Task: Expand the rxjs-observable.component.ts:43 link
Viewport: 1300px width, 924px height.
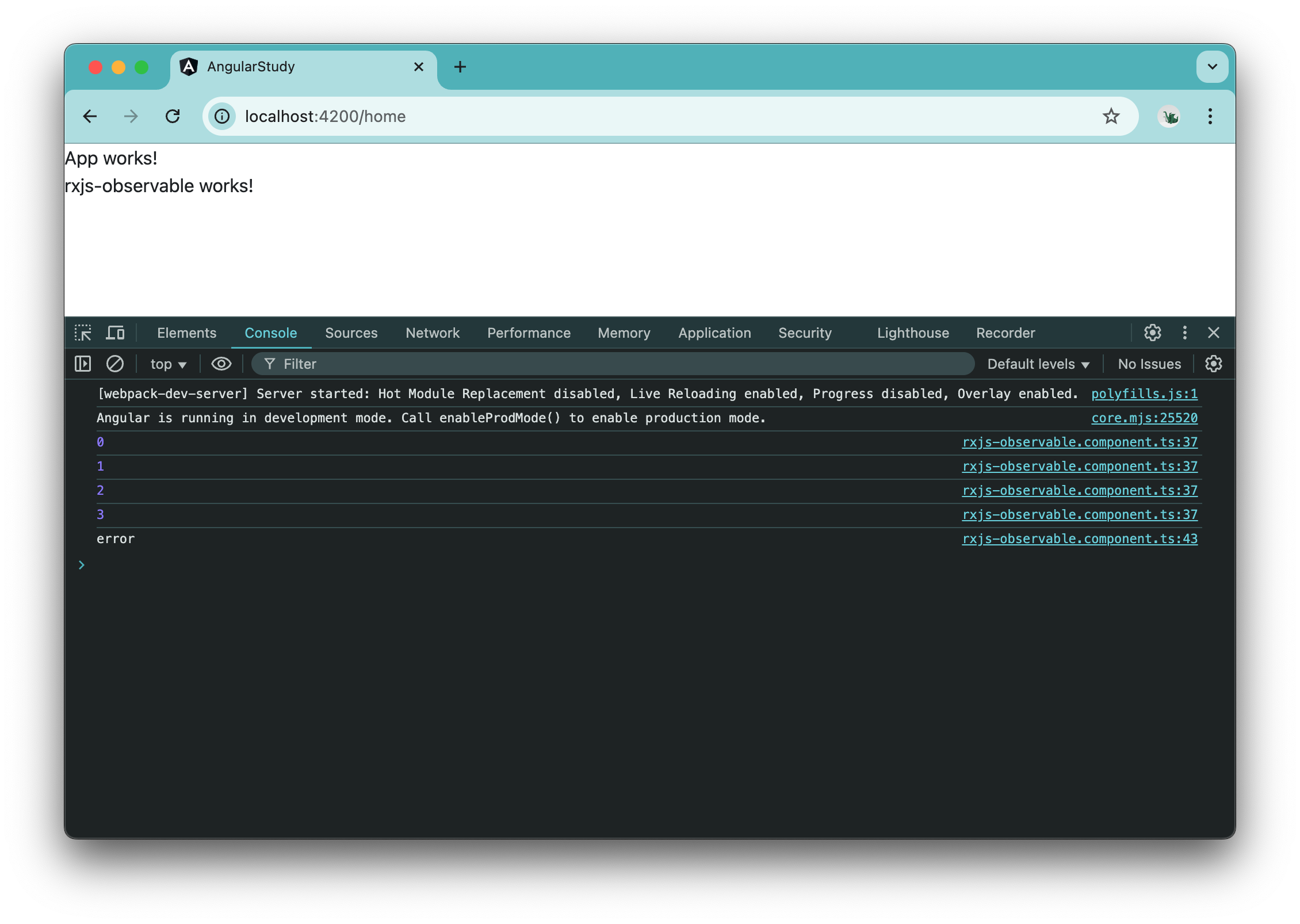Action: coord(1078,539)
